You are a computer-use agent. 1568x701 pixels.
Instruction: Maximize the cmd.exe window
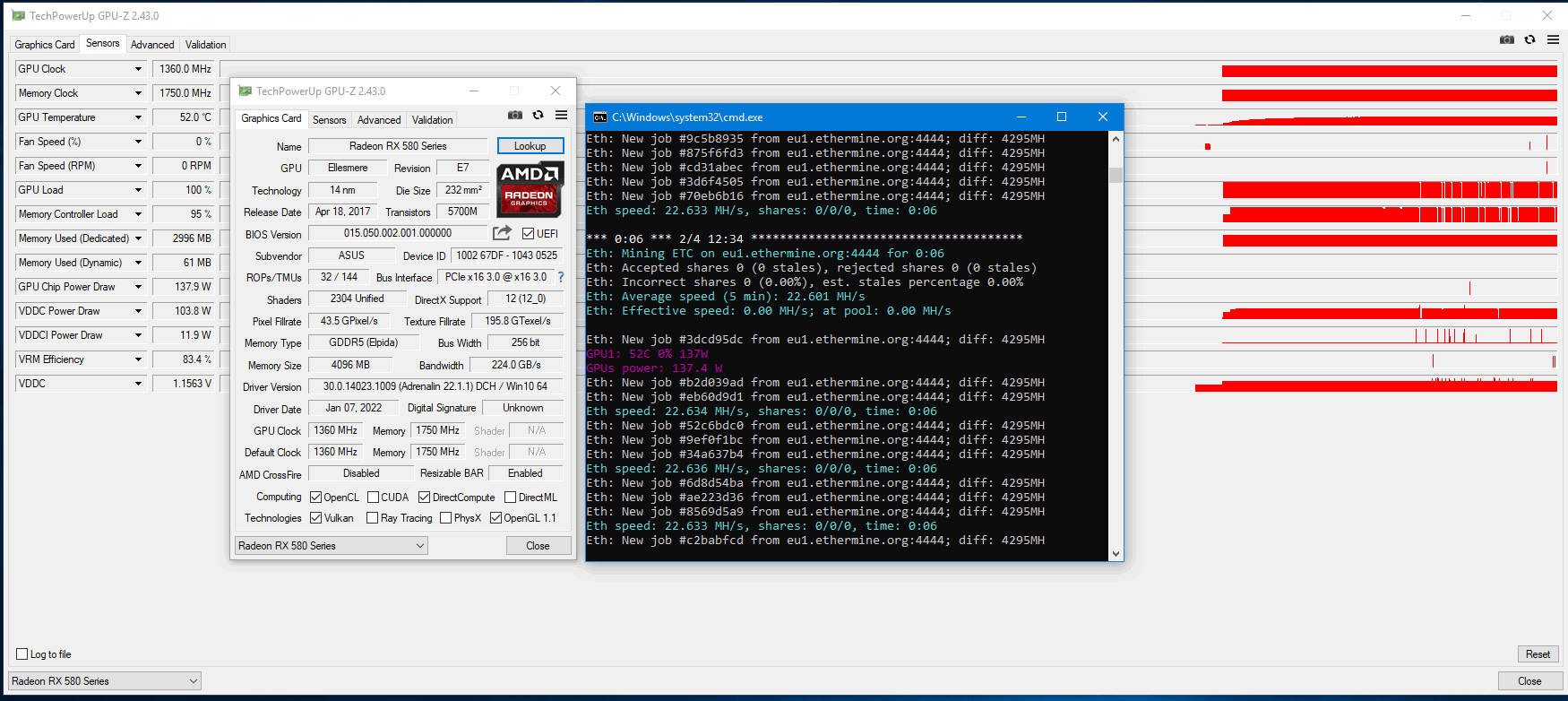[1062, 117]
